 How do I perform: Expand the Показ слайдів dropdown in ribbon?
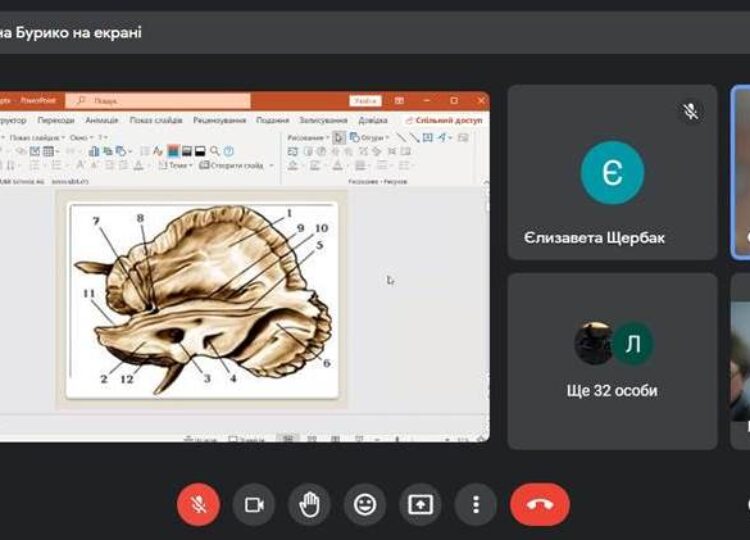tap(37, 138)
